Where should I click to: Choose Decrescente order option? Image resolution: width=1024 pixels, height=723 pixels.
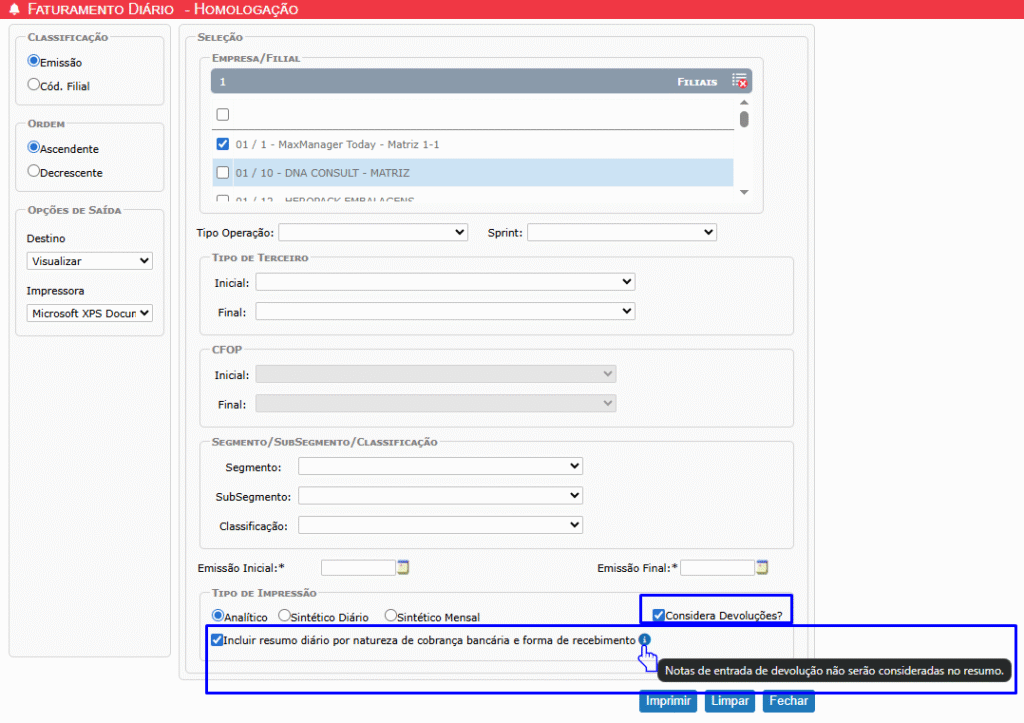[x=34, y=171]
